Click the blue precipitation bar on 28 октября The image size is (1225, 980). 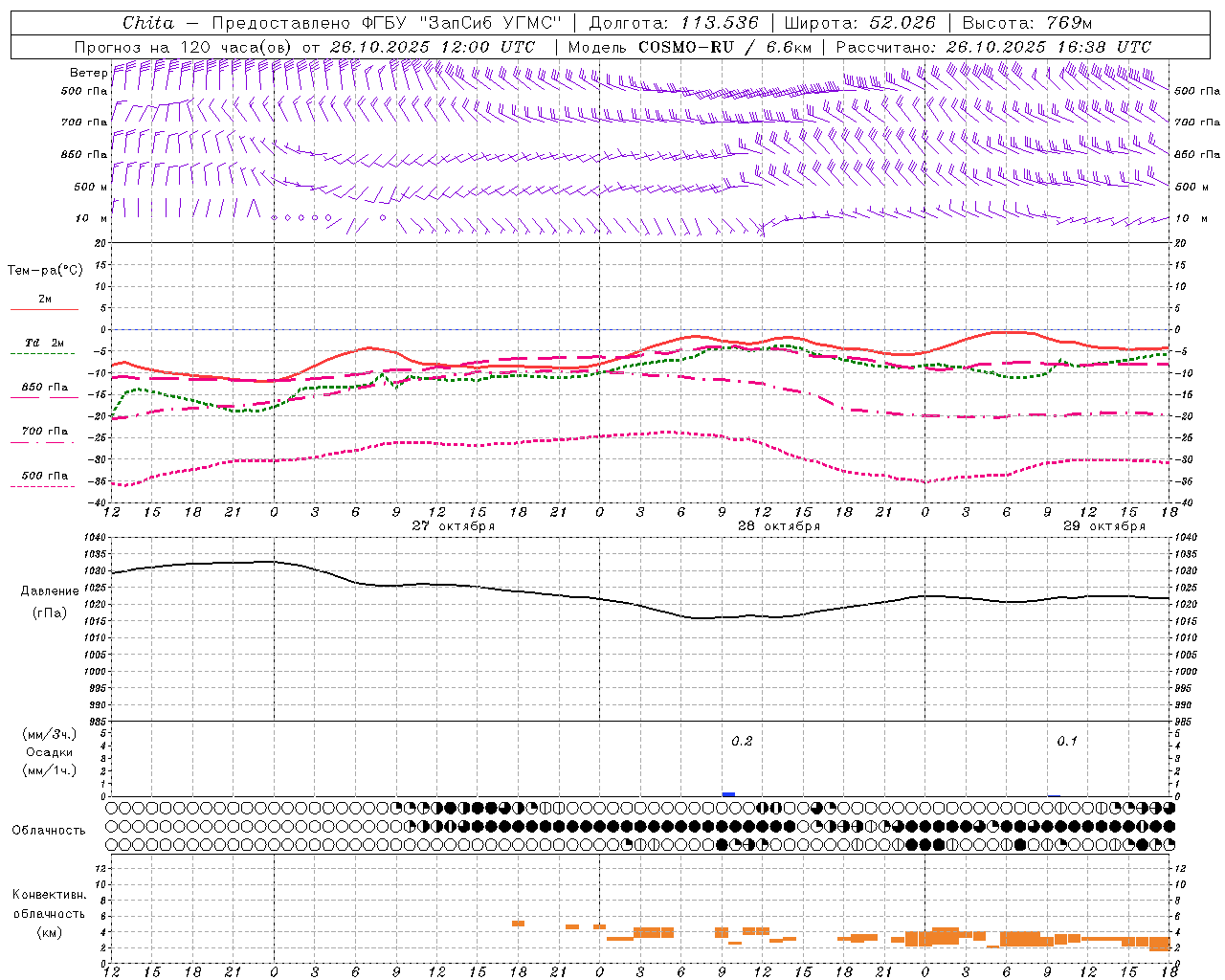pos(728,794)
